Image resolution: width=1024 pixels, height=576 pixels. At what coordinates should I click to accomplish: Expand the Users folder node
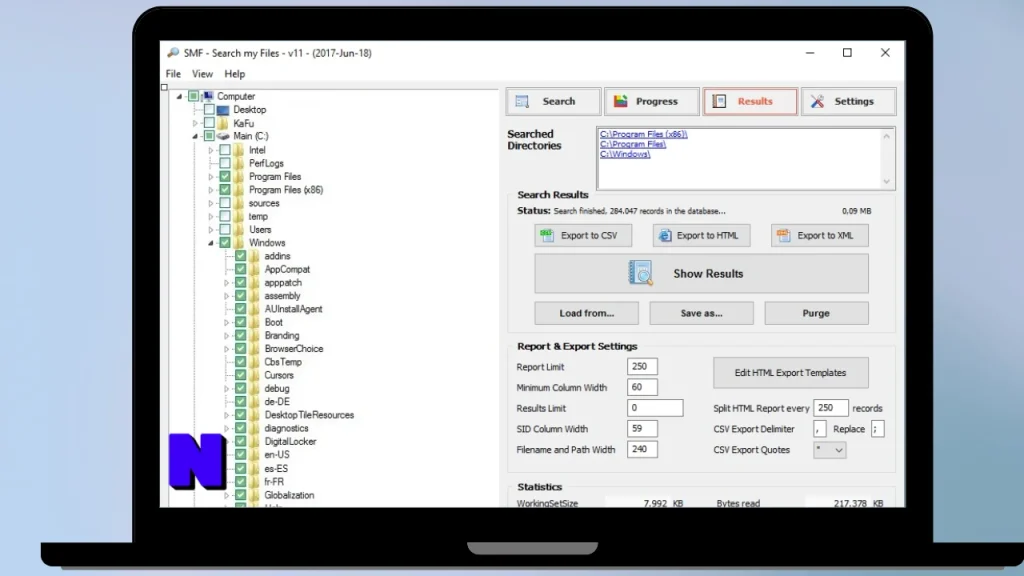[211, 229]
